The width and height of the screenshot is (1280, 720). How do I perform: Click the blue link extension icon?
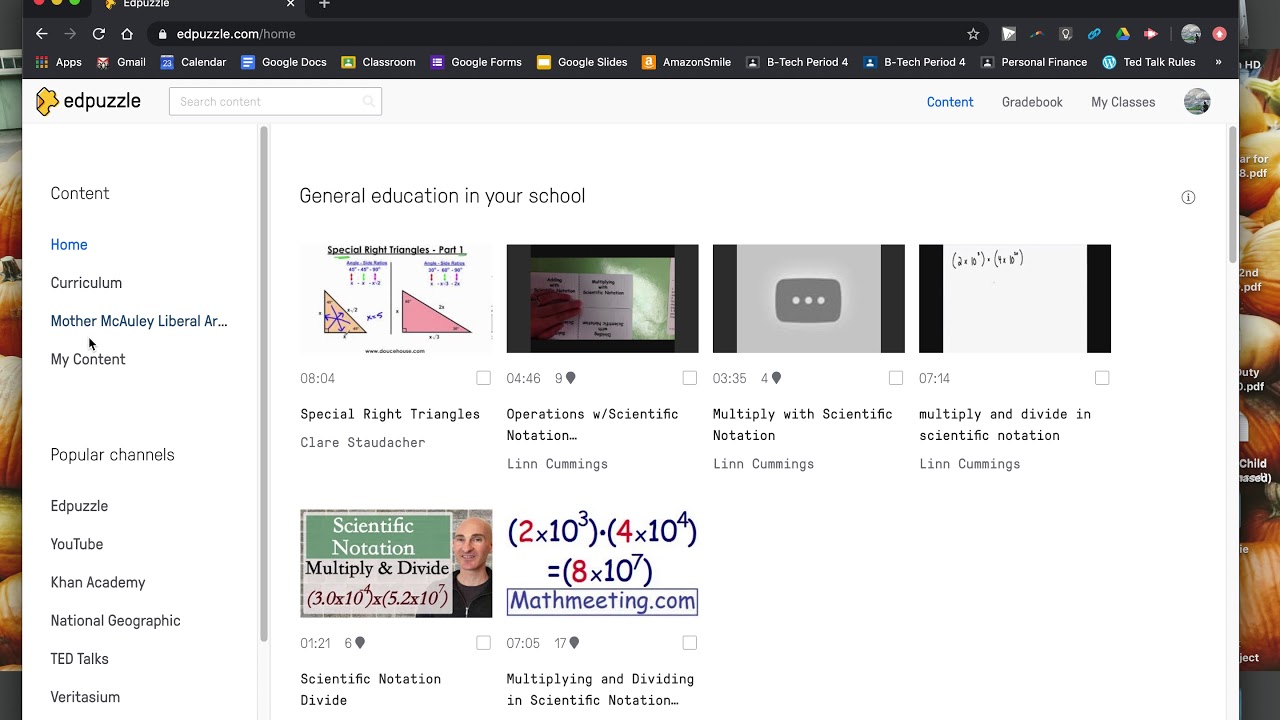1094,34
